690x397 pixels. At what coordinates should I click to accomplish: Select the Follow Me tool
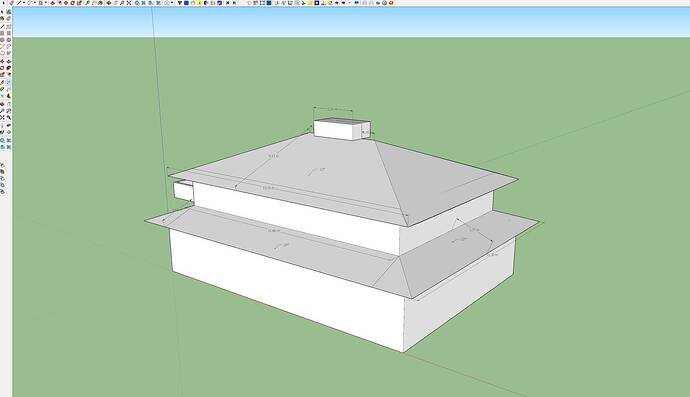9,67
